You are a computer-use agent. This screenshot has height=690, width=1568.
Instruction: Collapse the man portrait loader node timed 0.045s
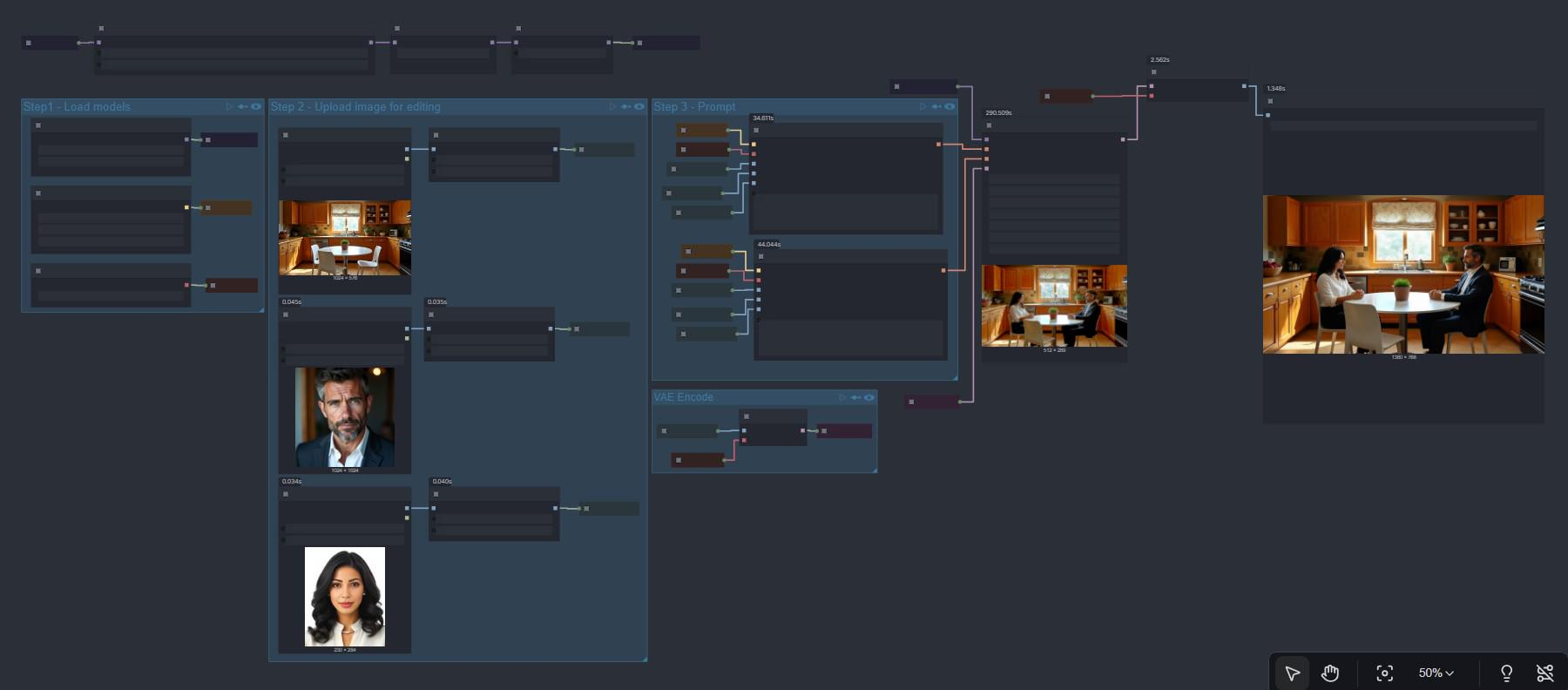pos(286,315)
